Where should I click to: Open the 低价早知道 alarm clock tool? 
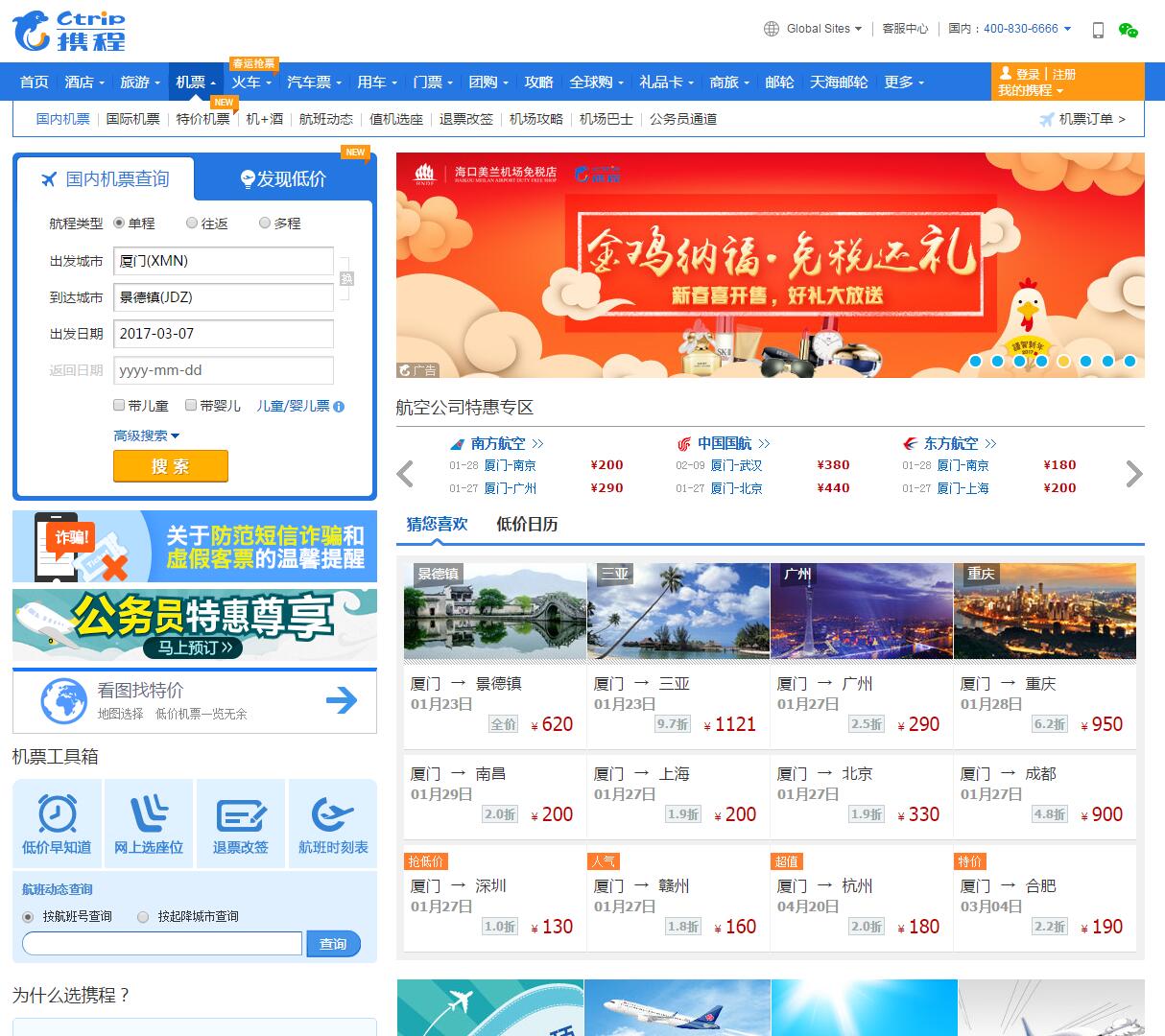[57, 824]
